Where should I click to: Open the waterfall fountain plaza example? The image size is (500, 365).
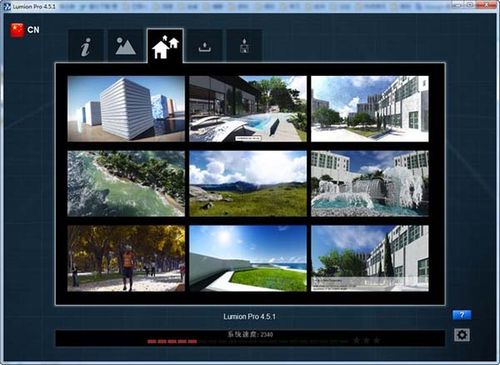click(x=370, y=183)
